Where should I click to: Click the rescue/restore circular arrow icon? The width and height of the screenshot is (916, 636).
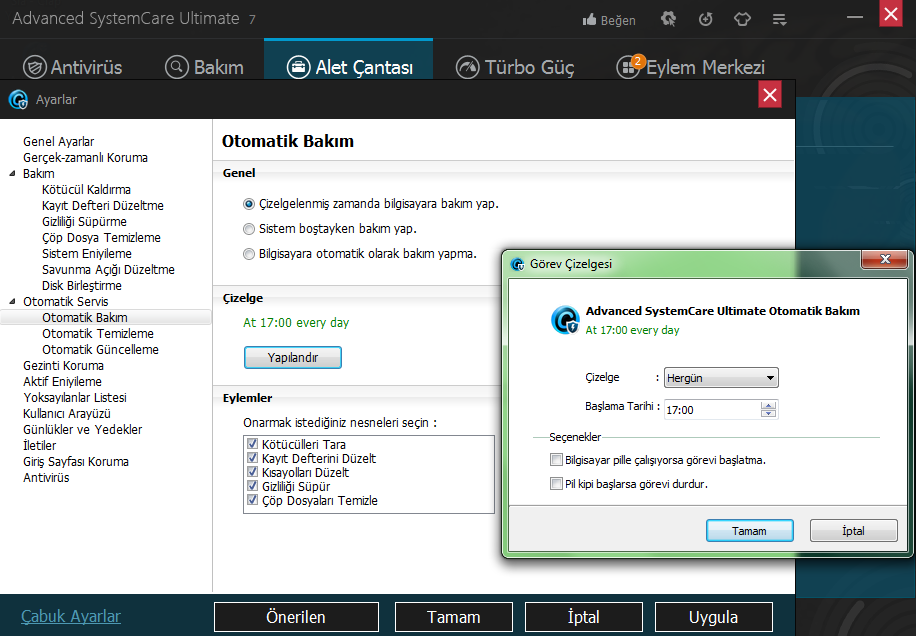coord(705,19)
